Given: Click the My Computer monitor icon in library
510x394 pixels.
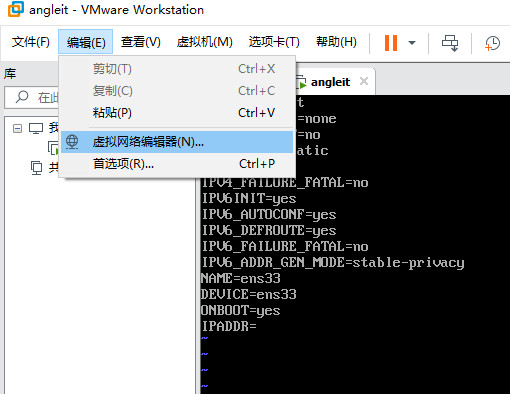Looking at the screenshot, I should click(x=36, y=128).
